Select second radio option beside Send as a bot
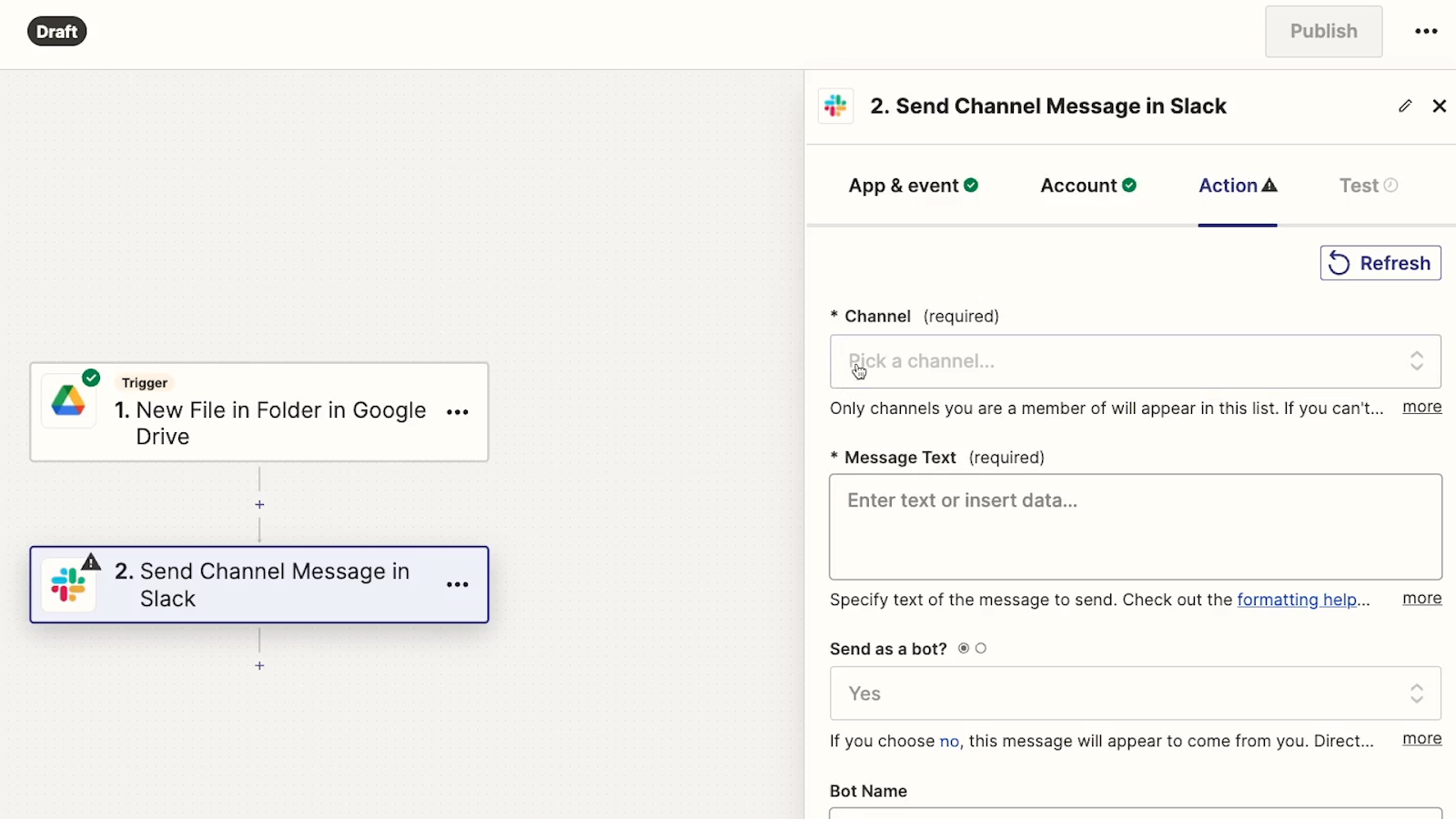 pyautogui.click(x=981, y=649)
